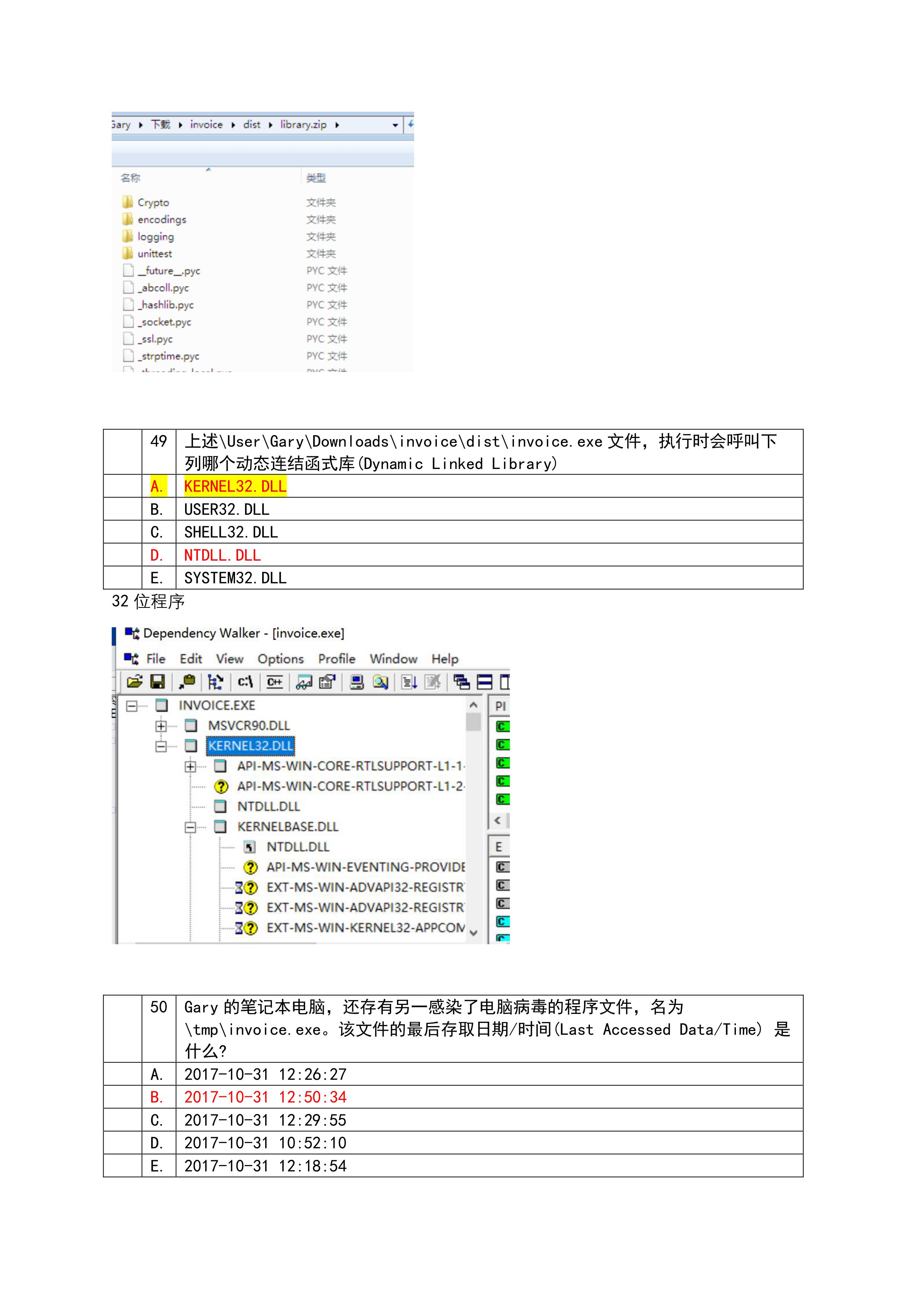Open the Profile menu
The height and width of the screenshot is (1307, 924).
tap(336, 659)
